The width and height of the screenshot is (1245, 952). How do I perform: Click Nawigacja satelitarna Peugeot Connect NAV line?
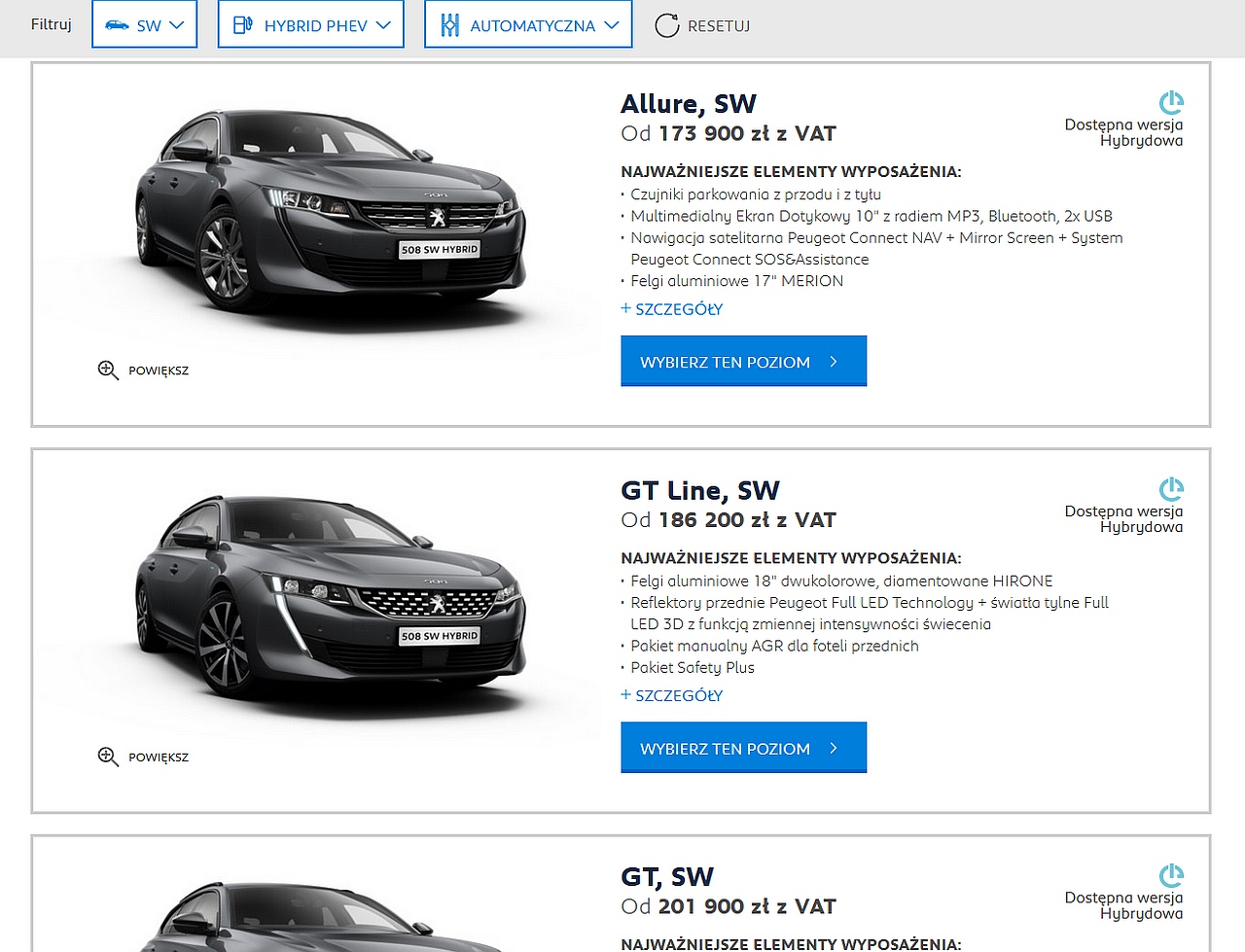pos(876,248)
